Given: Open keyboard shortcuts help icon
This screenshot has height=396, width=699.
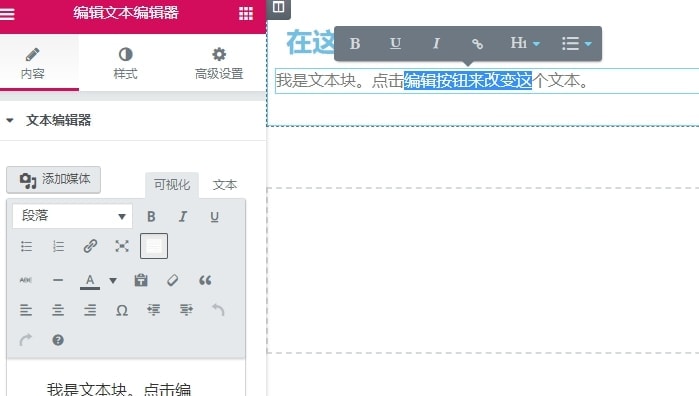Looking at the screenshot, I should tap(58, 340).
